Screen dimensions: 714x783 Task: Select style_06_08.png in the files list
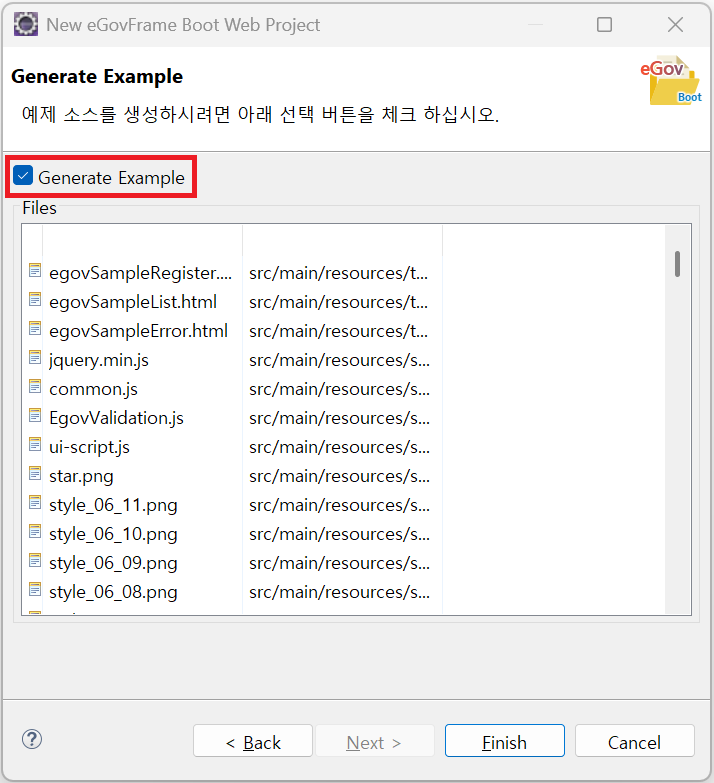113,592
